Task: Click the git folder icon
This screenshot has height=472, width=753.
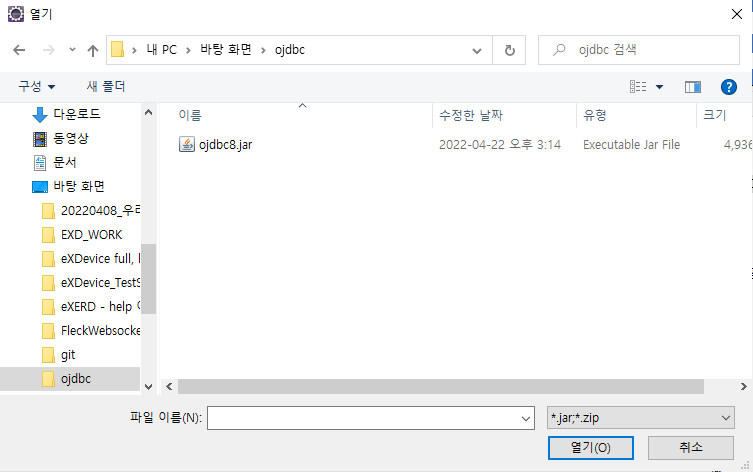Action: coord(48,355)
